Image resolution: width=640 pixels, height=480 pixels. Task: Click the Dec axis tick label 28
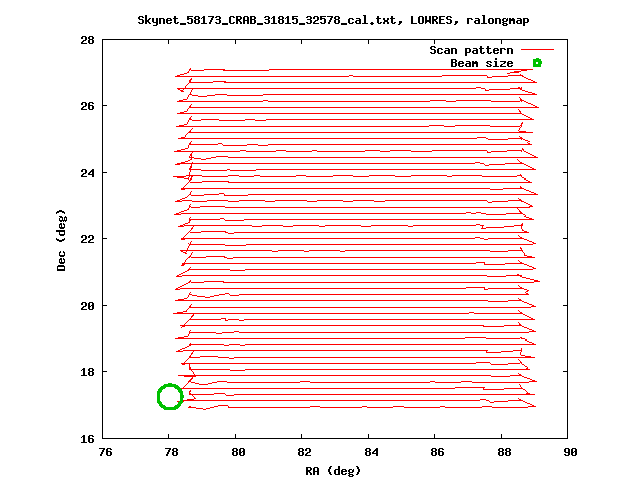pyautogui.click(x=87, y=40)
